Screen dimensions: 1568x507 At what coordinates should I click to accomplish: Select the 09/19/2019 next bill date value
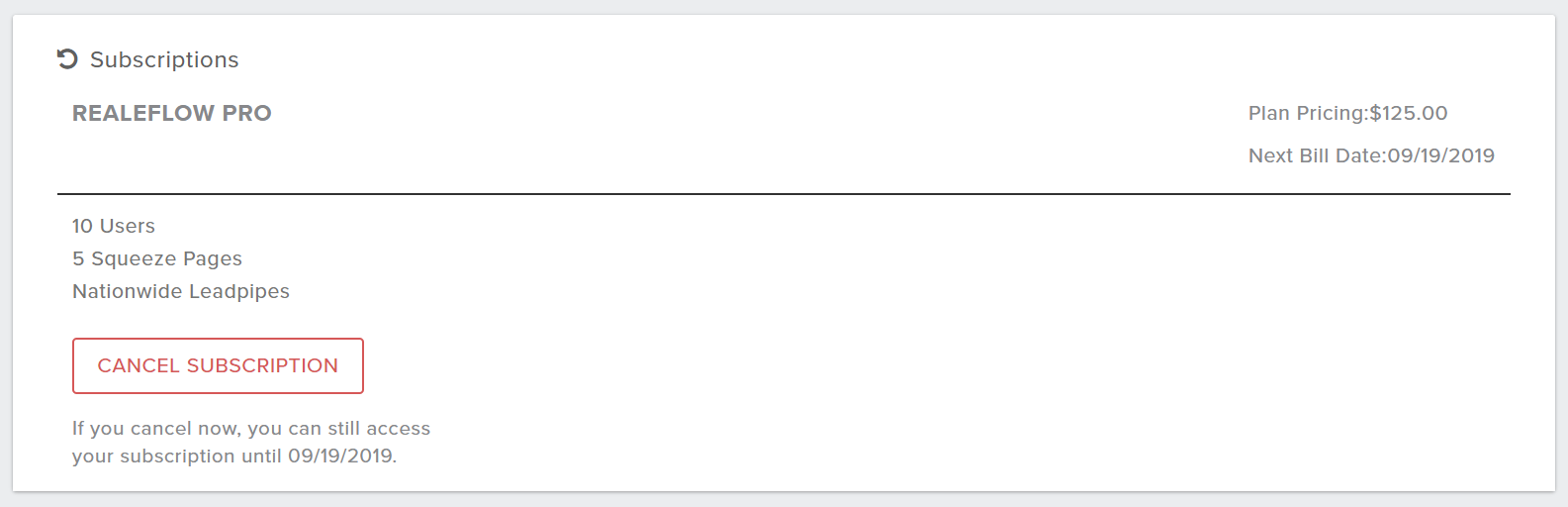tap(1441, 155)
